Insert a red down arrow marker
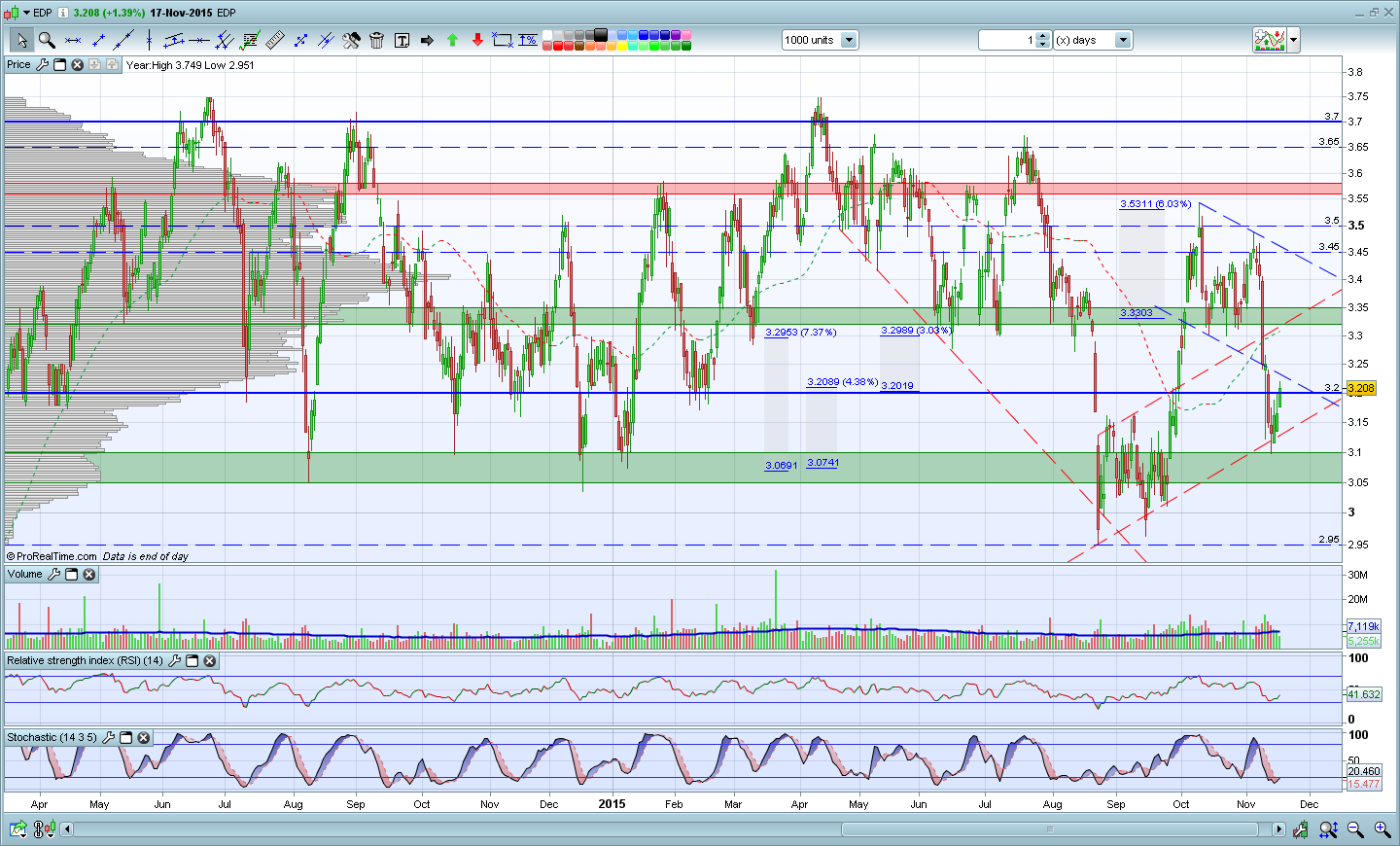 477,40
